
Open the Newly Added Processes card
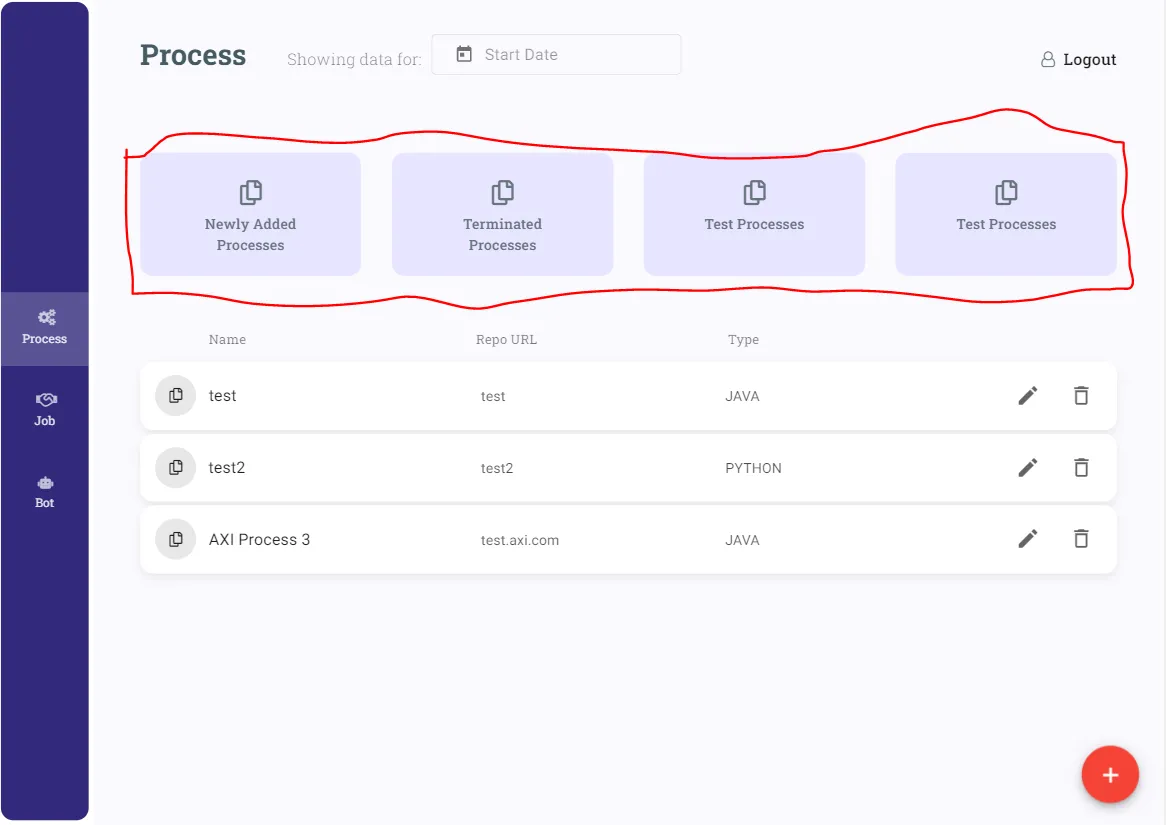[x=250, y=214]
